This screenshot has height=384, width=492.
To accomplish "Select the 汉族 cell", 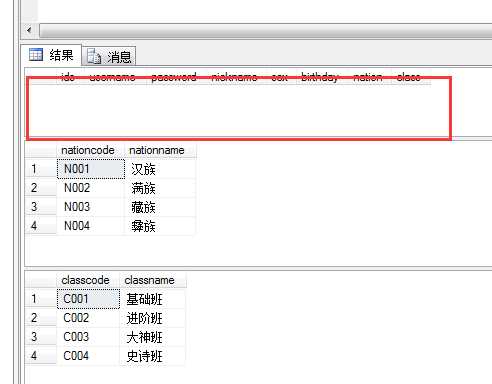I will point(160,169).
